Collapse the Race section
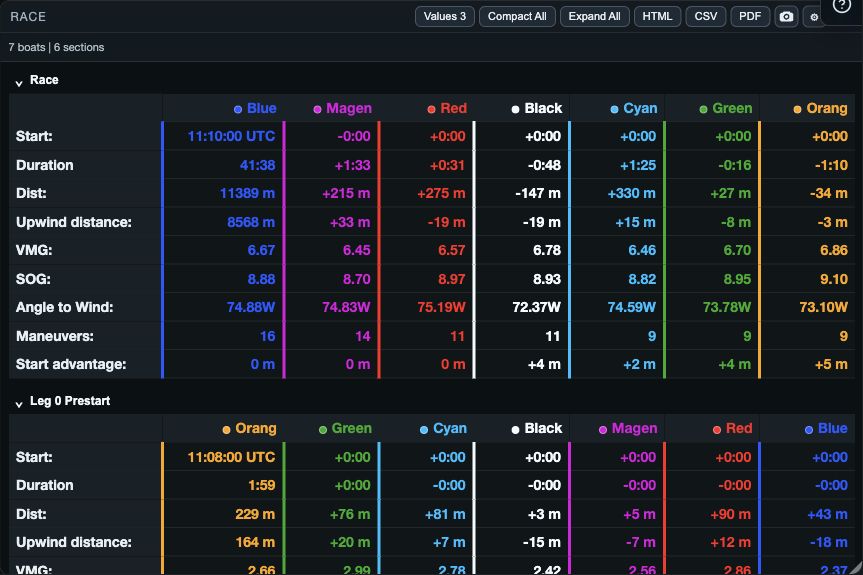This screenshot has width=863, height=575. click(x=19, y=82)
